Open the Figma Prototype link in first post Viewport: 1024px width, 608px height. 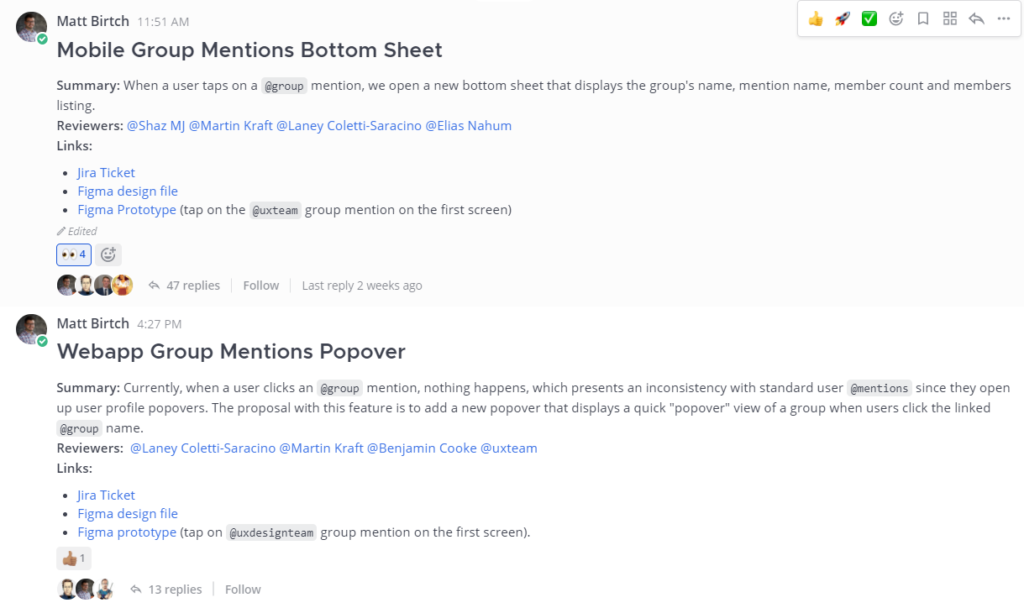127,210
